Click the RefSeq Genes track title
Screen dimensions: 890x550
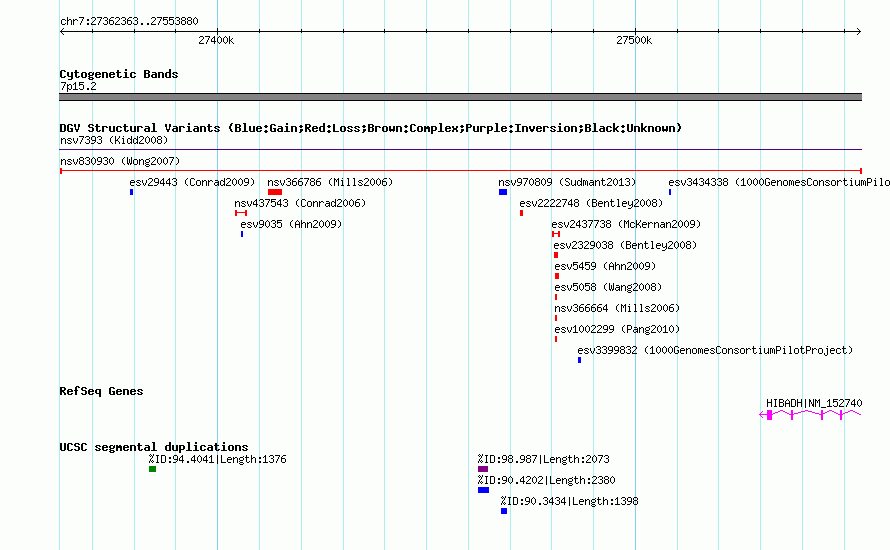(x=101, y=391)
